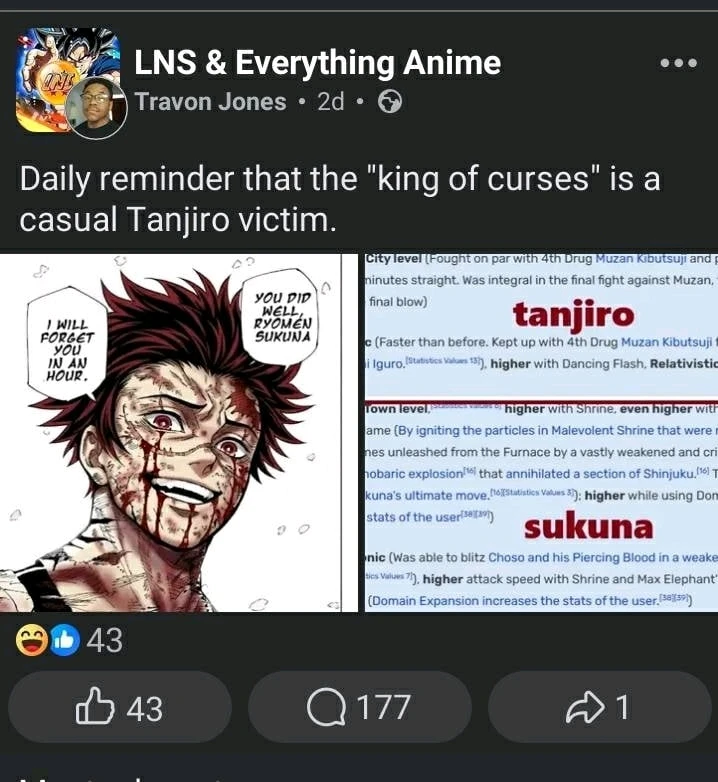
Task: Click the red 'tanjiro' label in image
Action: (573, 316)
